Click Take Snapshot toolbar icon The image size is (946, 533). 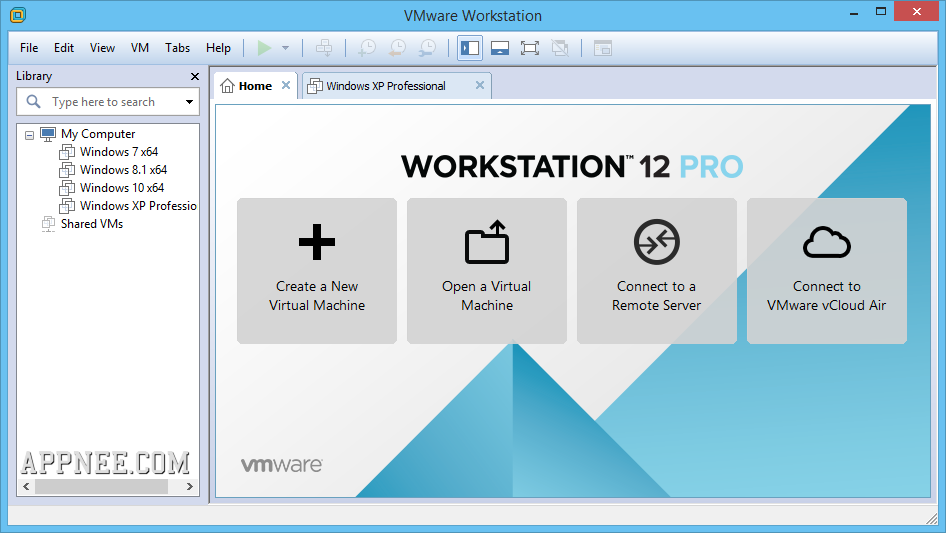367,48
